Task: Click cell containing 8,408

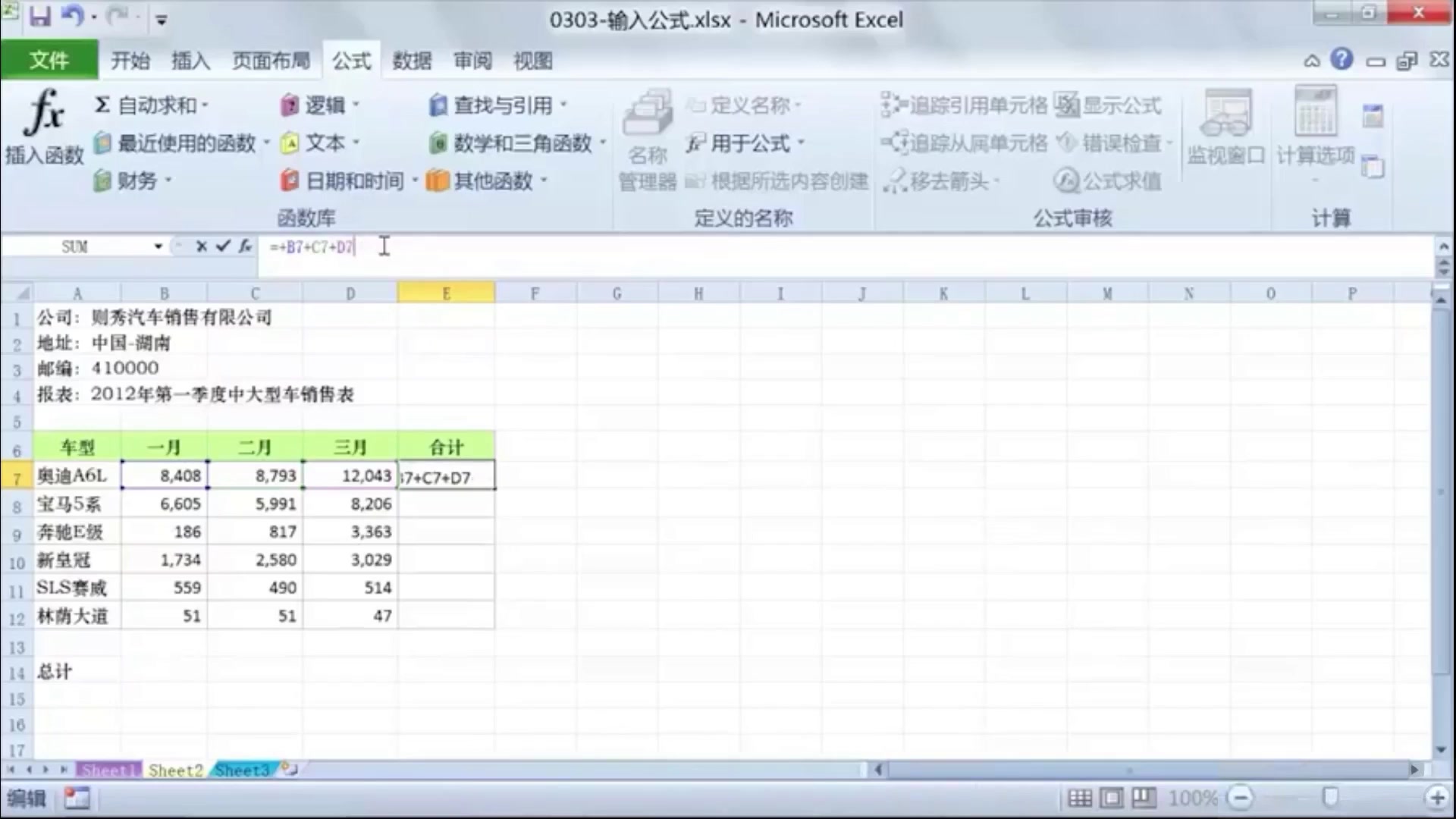Action: [x=164, y=475]
